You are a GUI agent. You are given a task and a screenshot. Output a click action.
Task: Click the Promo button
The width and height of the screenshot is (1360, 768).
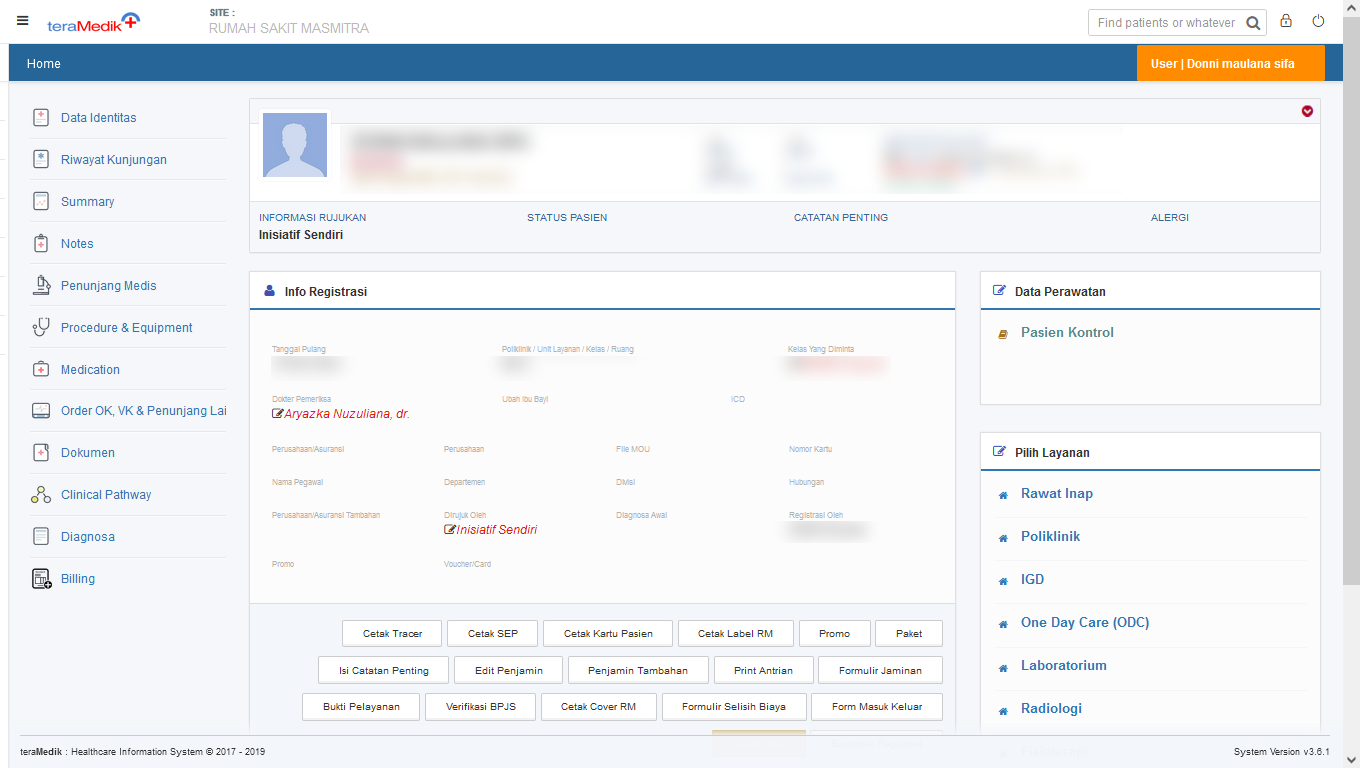pyautogui.click(x=834, y=633)
